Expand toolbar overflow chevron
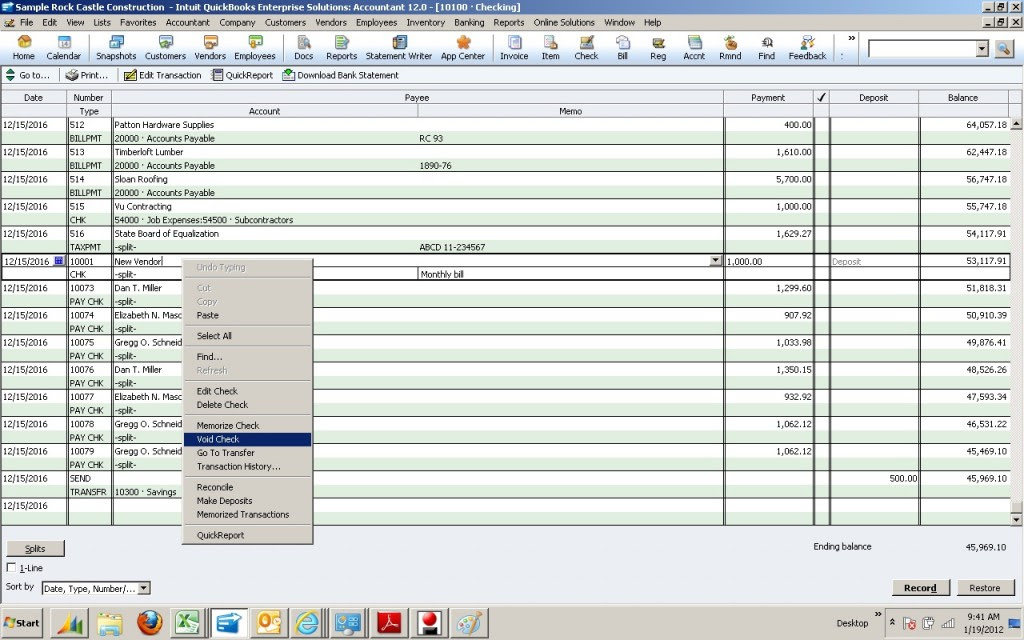The width and height of the screenshot is (1024, 640). tap(852, 39)
